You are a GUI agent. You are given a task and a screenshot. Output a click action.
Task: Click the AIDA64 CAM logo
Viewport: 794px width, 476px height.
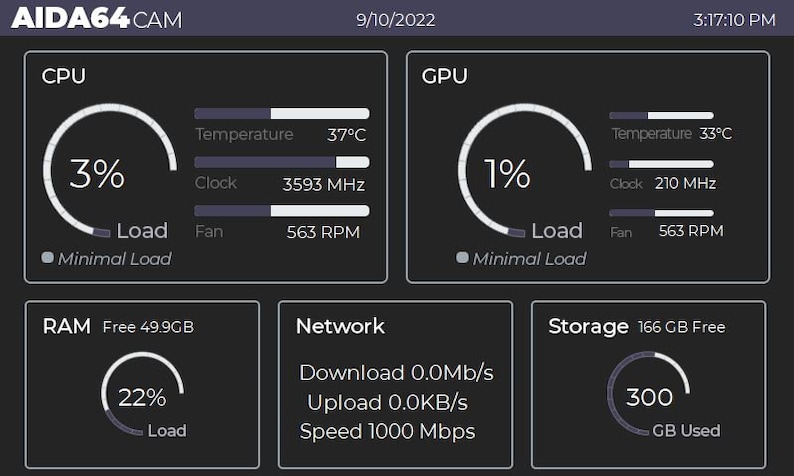(x=96, y=18)
